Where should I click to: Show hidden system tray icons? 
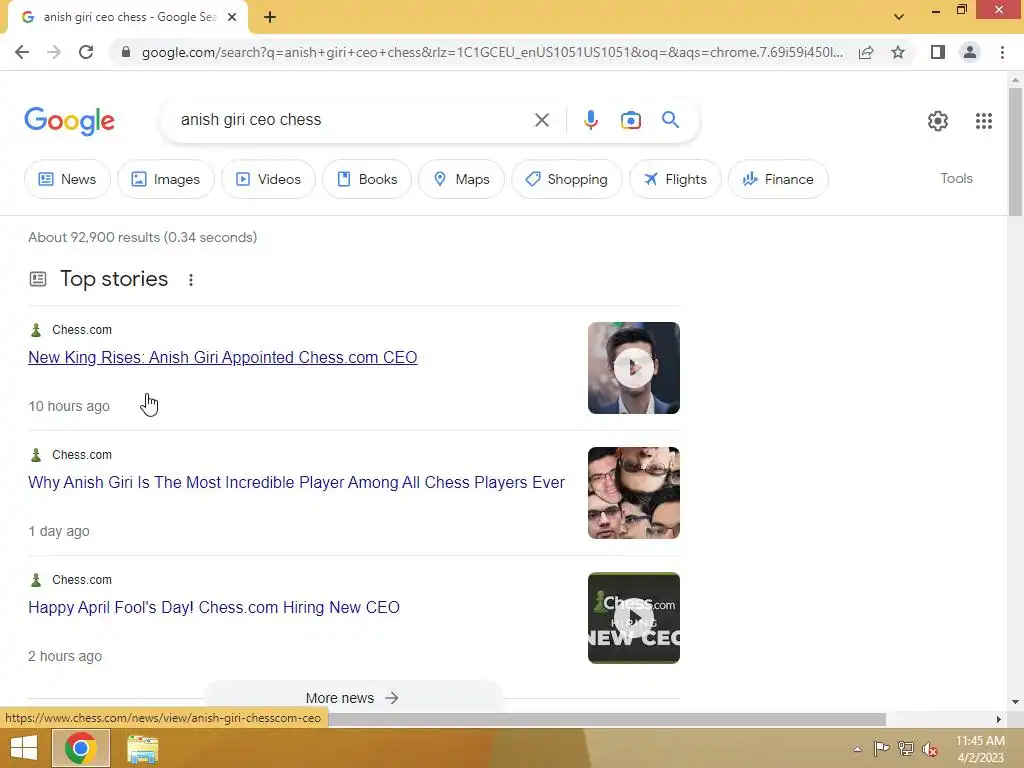point(857,749)
